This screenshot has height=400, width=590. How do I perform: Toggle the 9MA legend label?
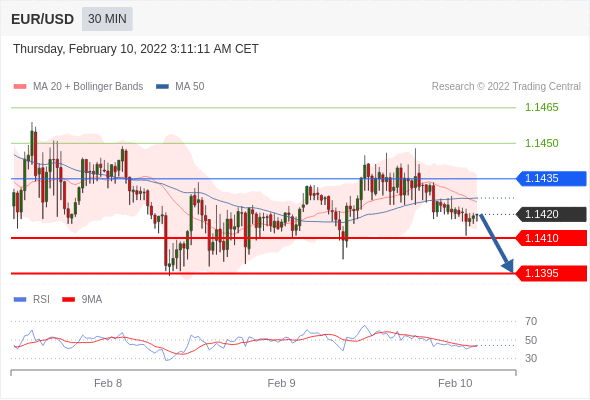click(92, 300)
